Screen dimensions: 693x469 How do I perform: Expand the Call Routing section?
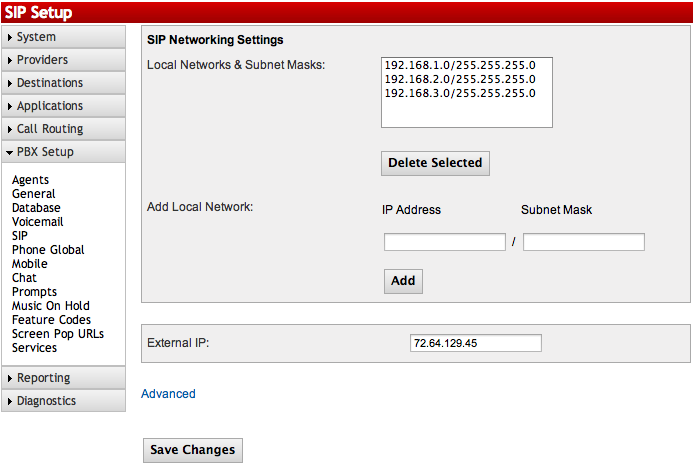tap(63, 129)
